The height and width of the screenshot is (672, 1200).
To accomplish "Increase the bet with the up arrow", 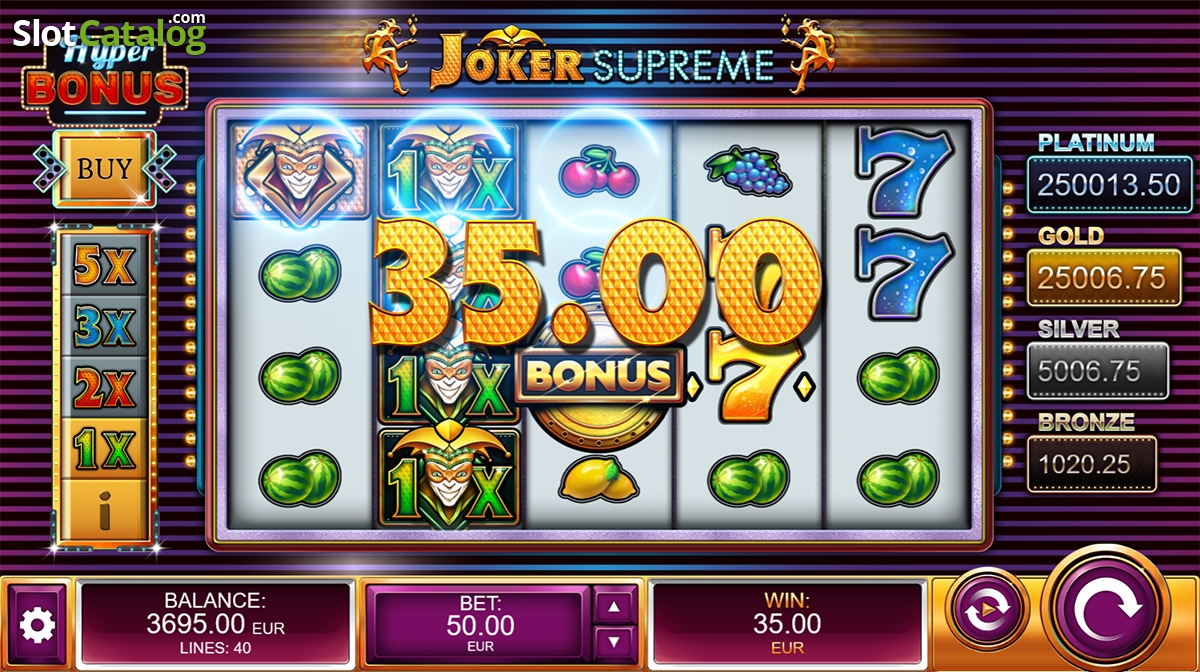I will pos(615,606).
